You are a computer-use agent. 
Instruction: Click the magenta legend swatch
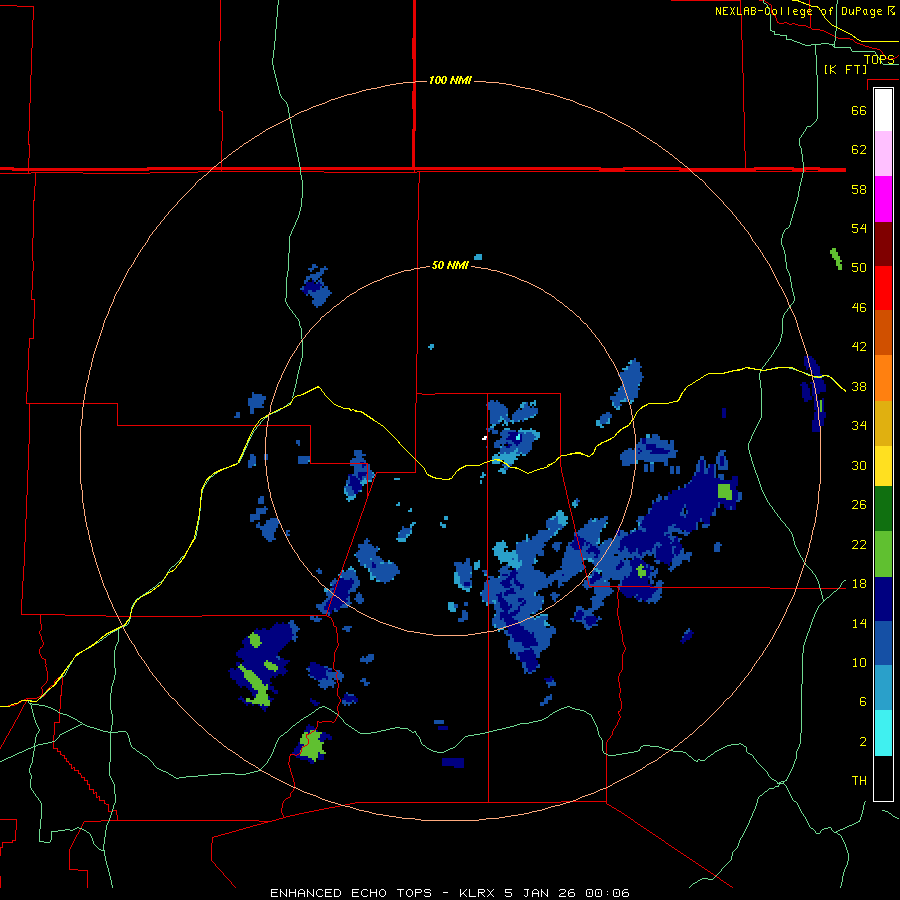coord(883,199)
